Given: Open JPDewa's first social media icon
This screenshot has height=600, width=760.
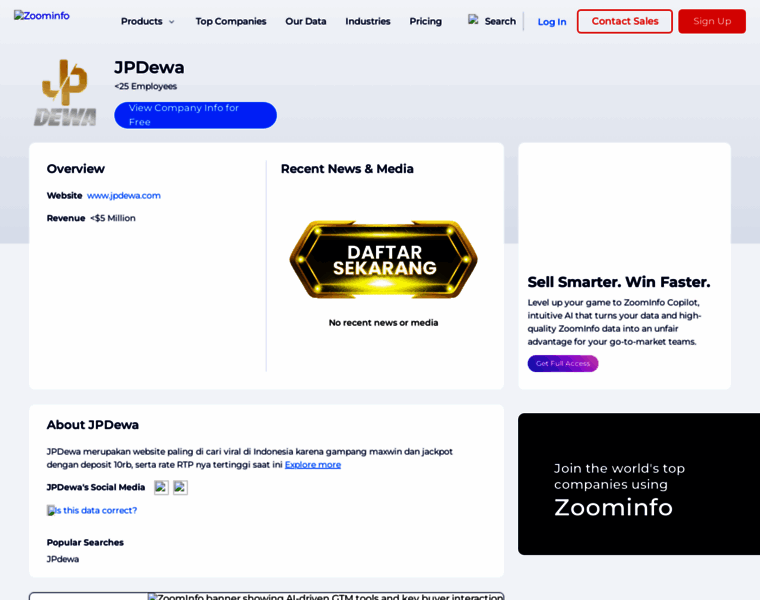Looking at the screenshot, I should (161, 488).
